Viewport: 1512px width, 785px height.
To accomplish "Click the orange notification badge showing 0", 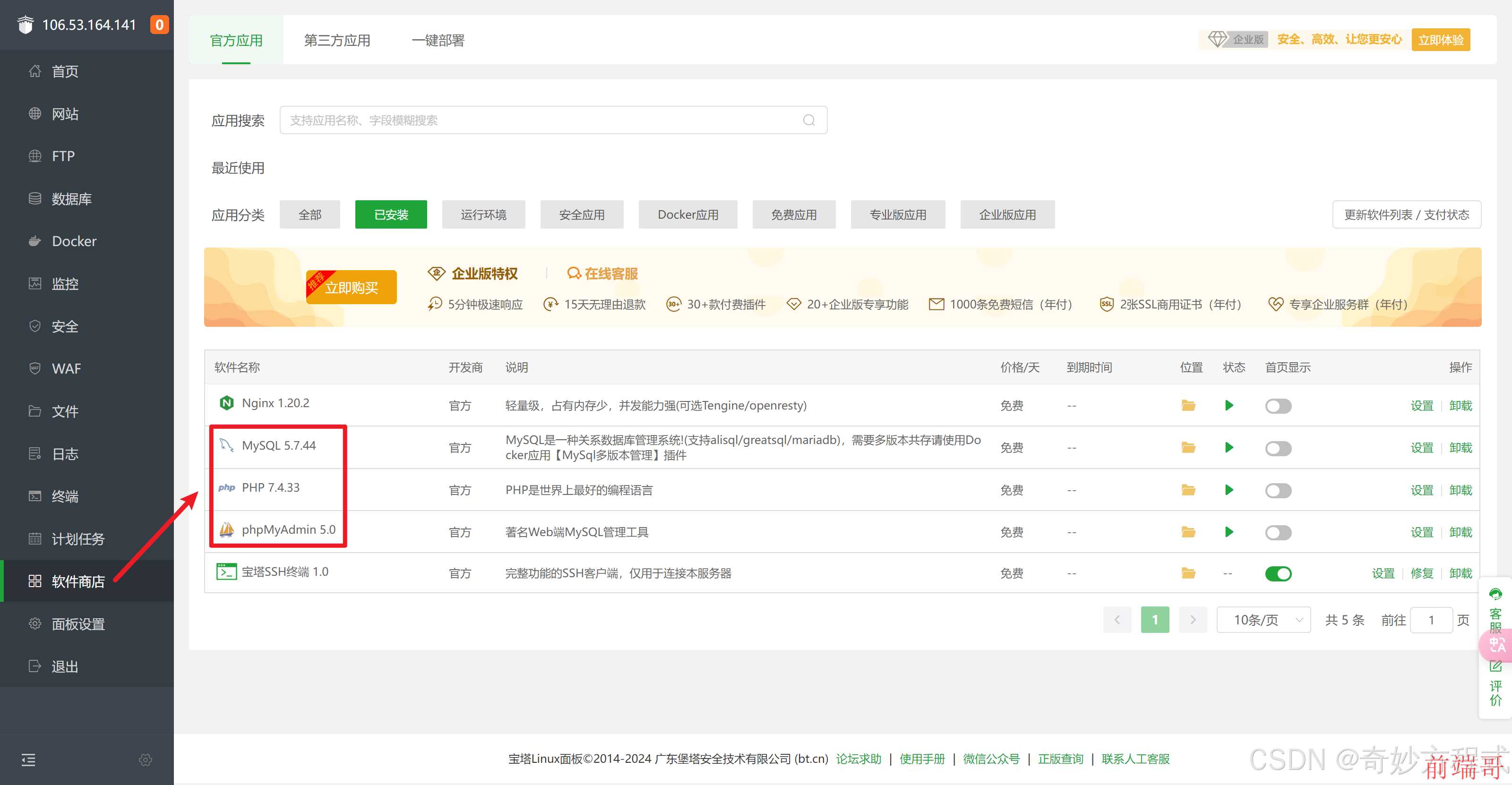I will 159,25.
